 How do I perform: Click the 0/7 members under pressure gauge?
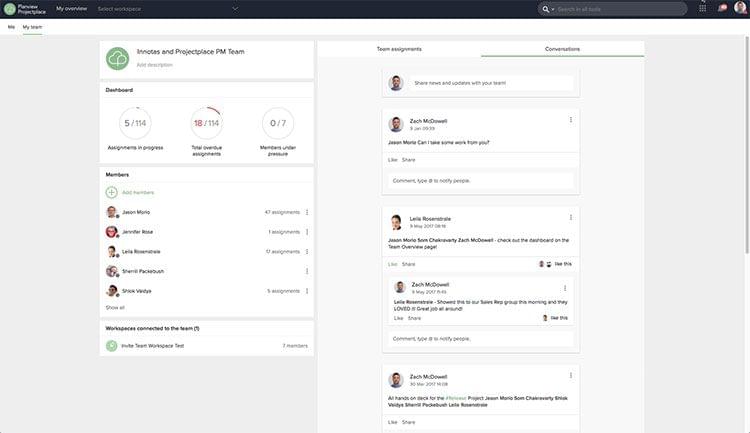(x=278, y=123)
